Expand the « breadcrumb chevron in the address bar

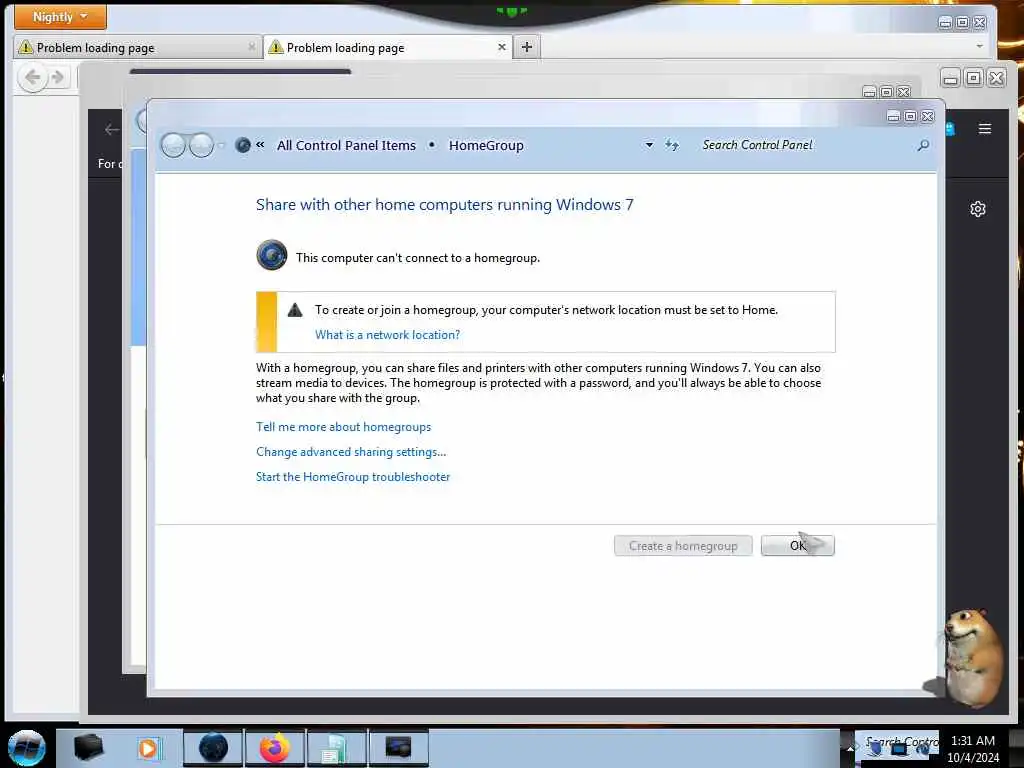[260, 144]
